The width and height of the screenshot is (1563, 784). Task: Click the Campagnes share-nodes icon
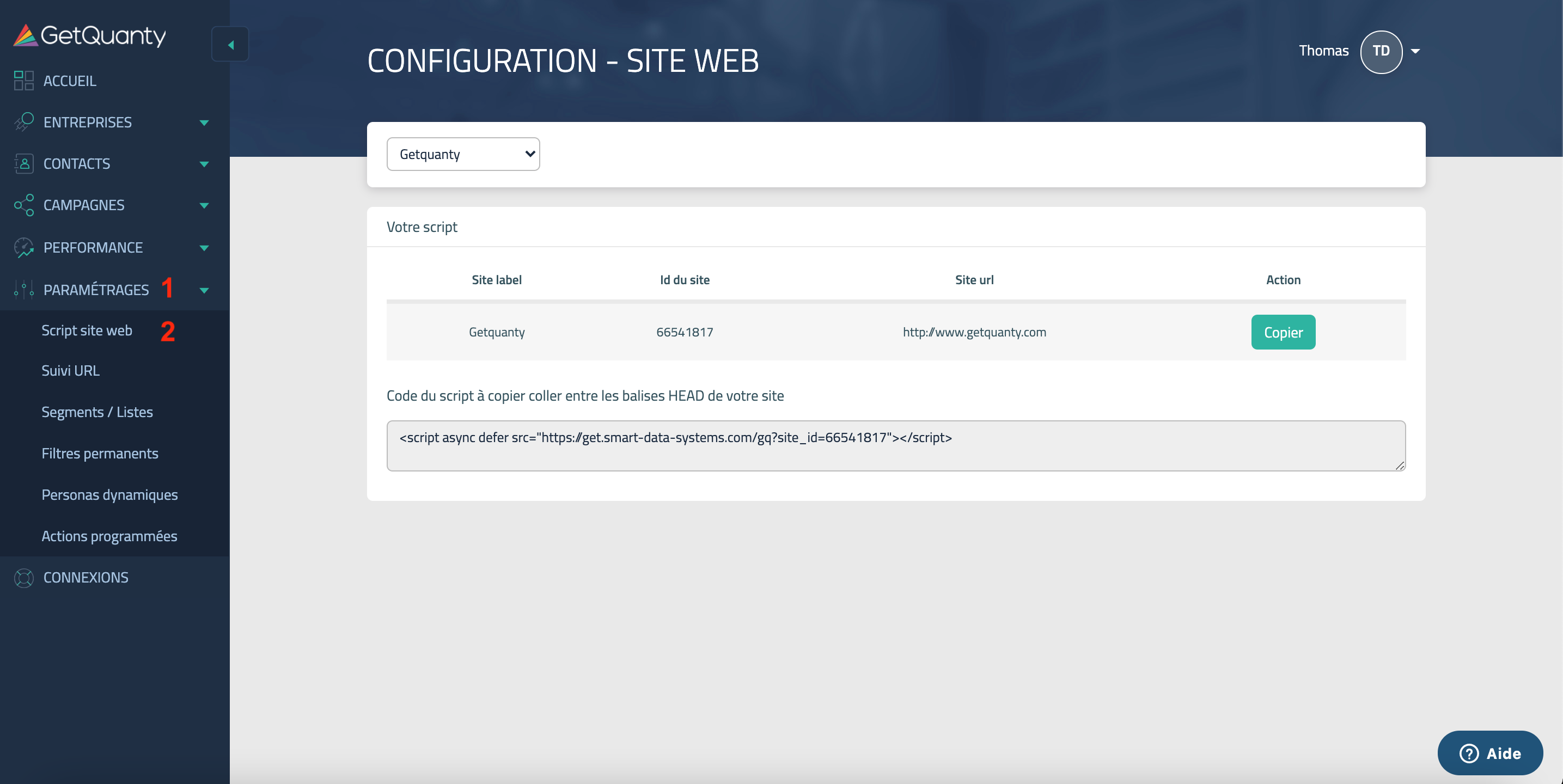click(x=23, y=205)
